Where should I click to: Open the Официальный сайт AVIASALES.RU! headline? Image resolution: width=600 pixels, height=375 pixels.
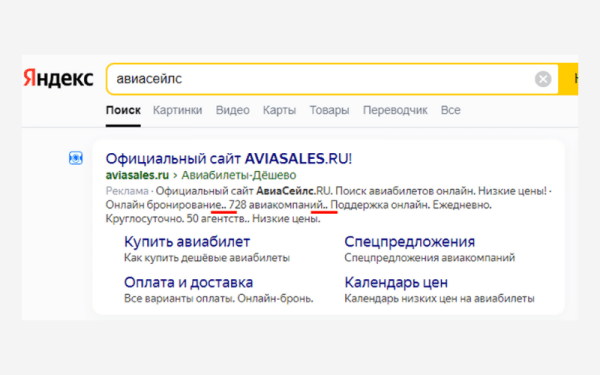click(229, 158)
